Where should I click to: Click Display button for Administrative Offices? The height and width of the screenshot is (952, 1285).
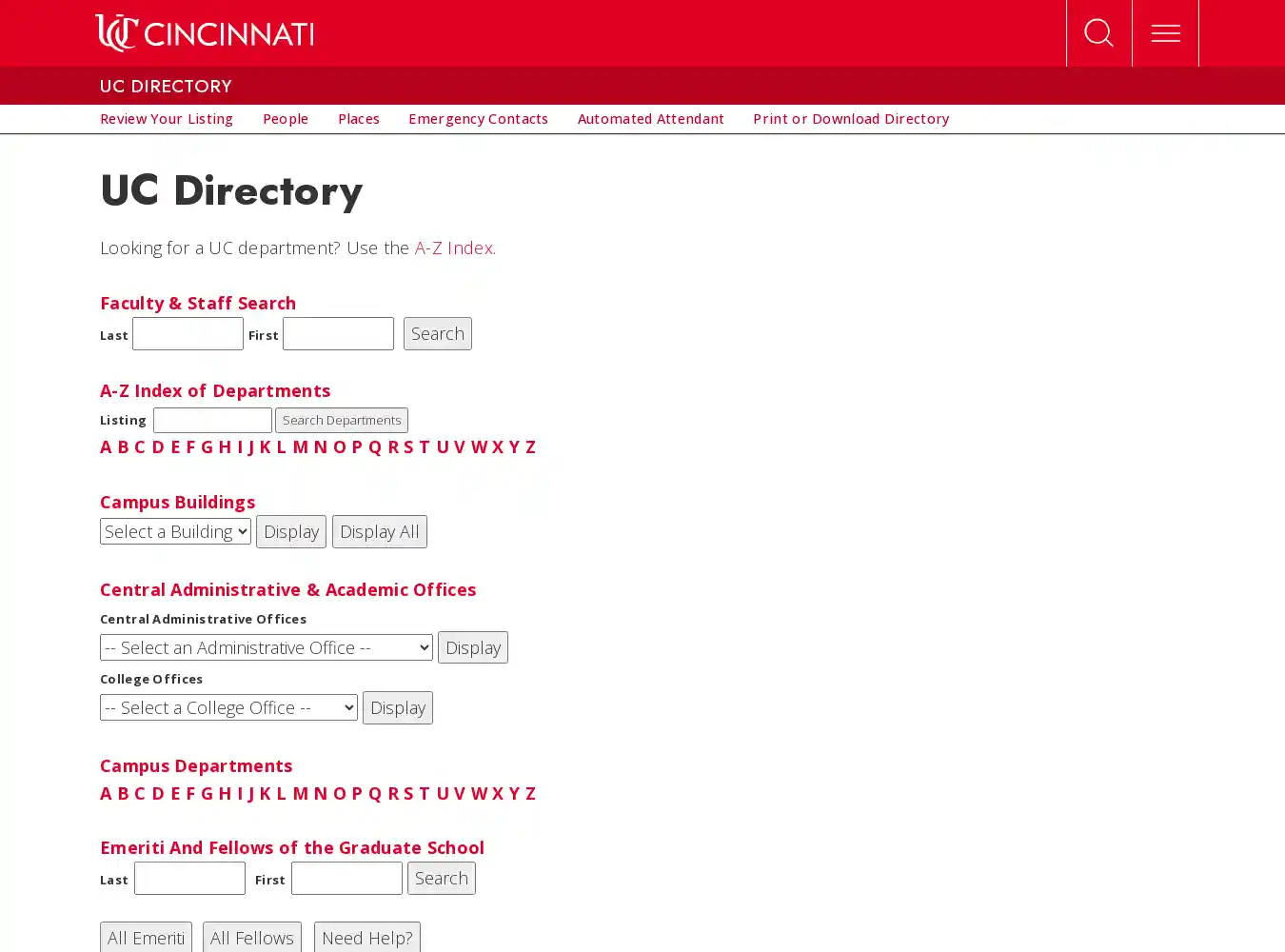coord(473,647)
